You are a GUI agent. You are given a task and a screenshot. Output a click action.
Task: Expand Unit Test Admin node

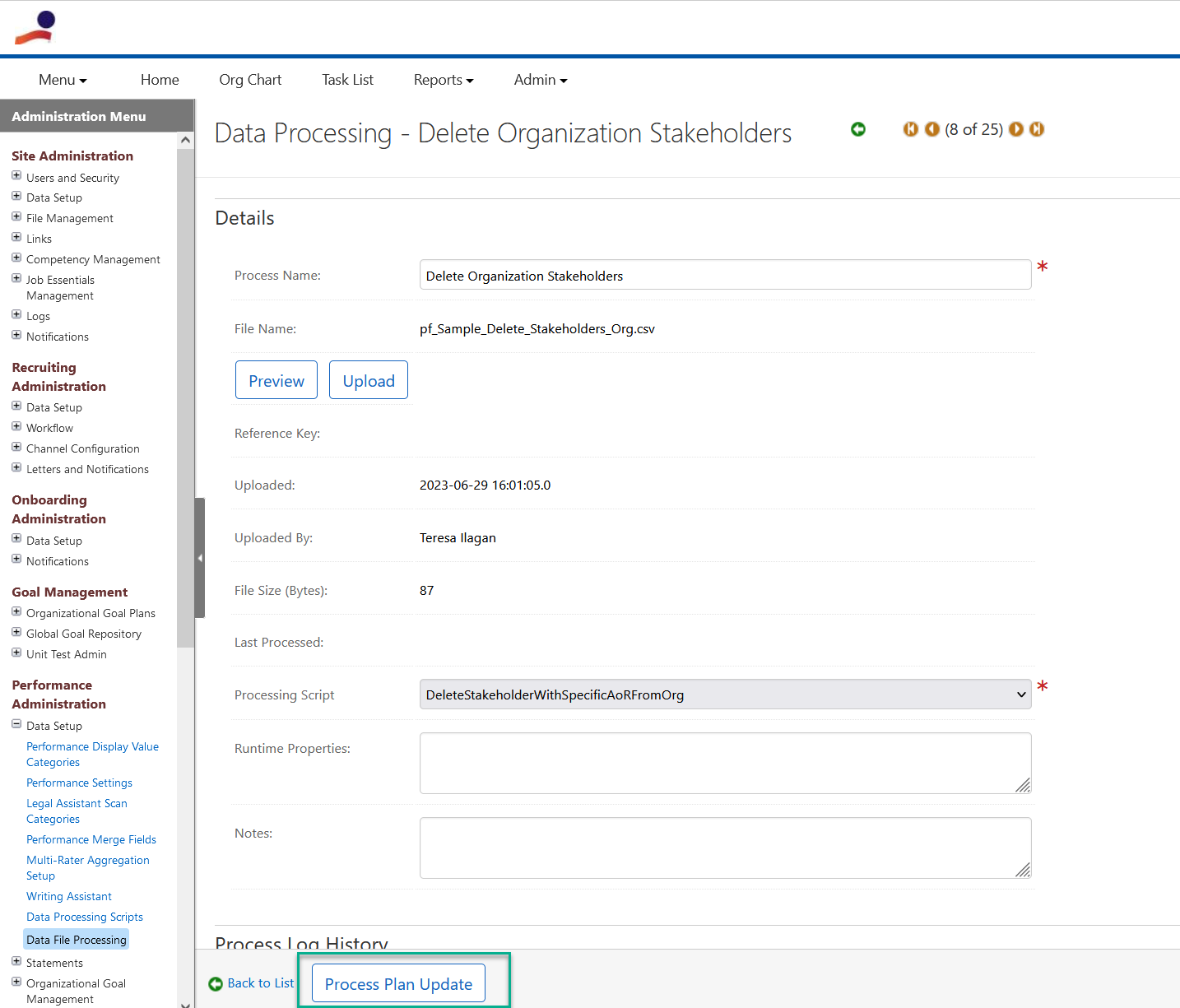point(16,653)
